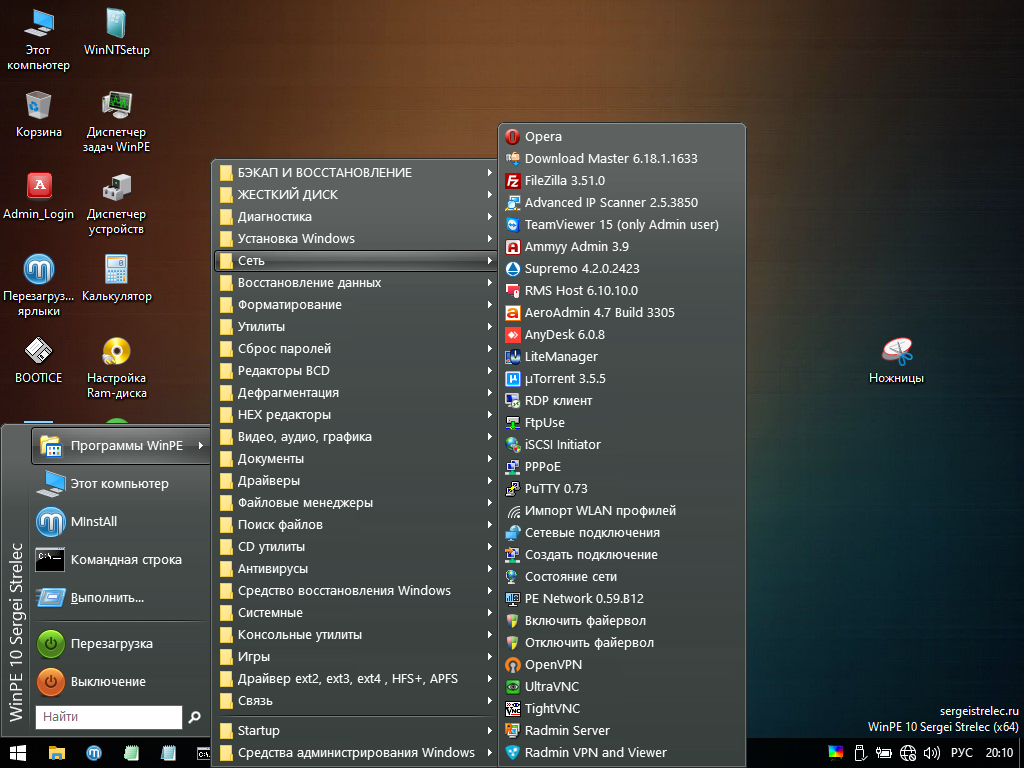Launch AeroAdmin 4.7 Build 3305
The height and width of the screenshot is (768, 1024).
point(622,312)
